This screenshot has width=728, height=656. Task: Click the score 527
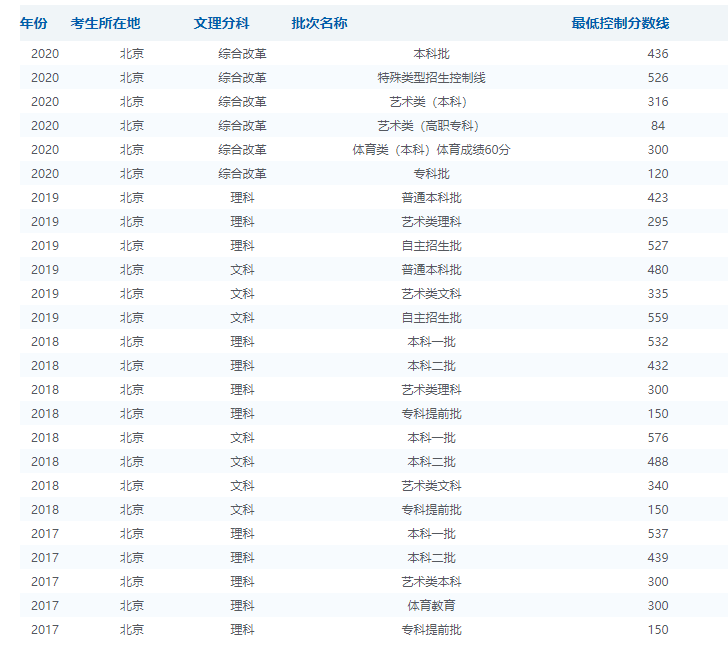click(x=658, y=246)
